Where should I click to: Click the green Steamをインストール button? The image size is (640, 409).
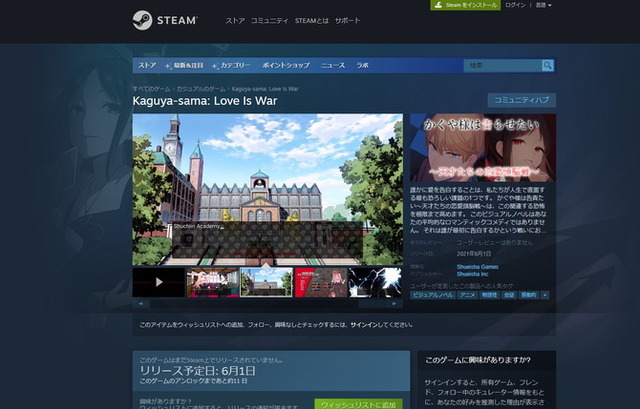click(464, 5)
